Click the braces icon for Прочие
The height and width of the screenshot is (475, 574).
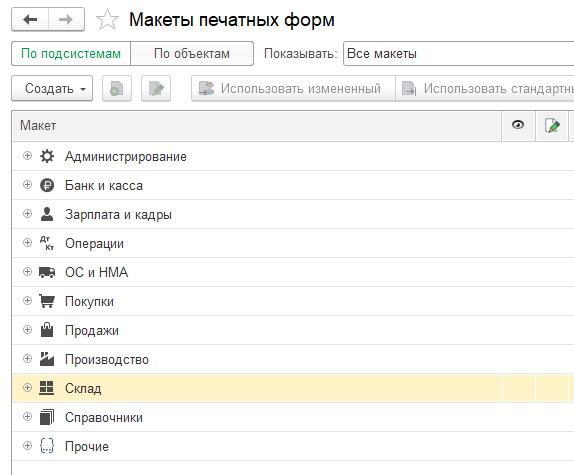[47, 446]
